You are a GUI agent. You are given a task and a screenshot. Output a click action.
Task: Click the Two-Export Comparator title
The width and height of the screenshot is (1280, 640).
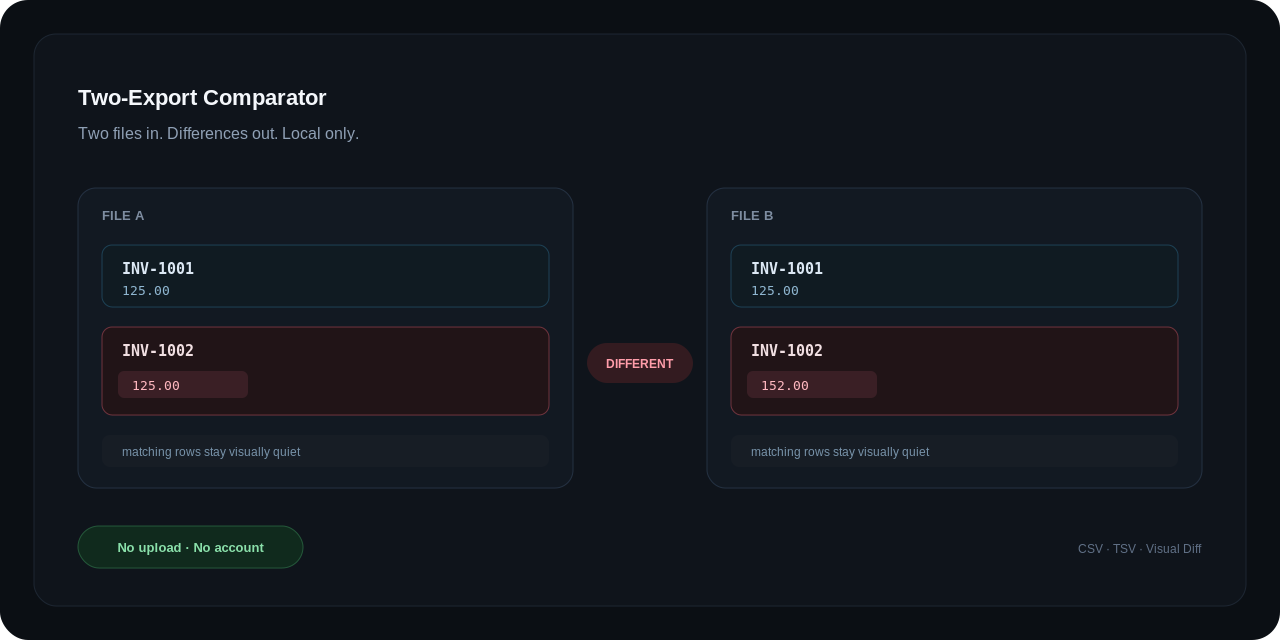[x=202, y=98]
